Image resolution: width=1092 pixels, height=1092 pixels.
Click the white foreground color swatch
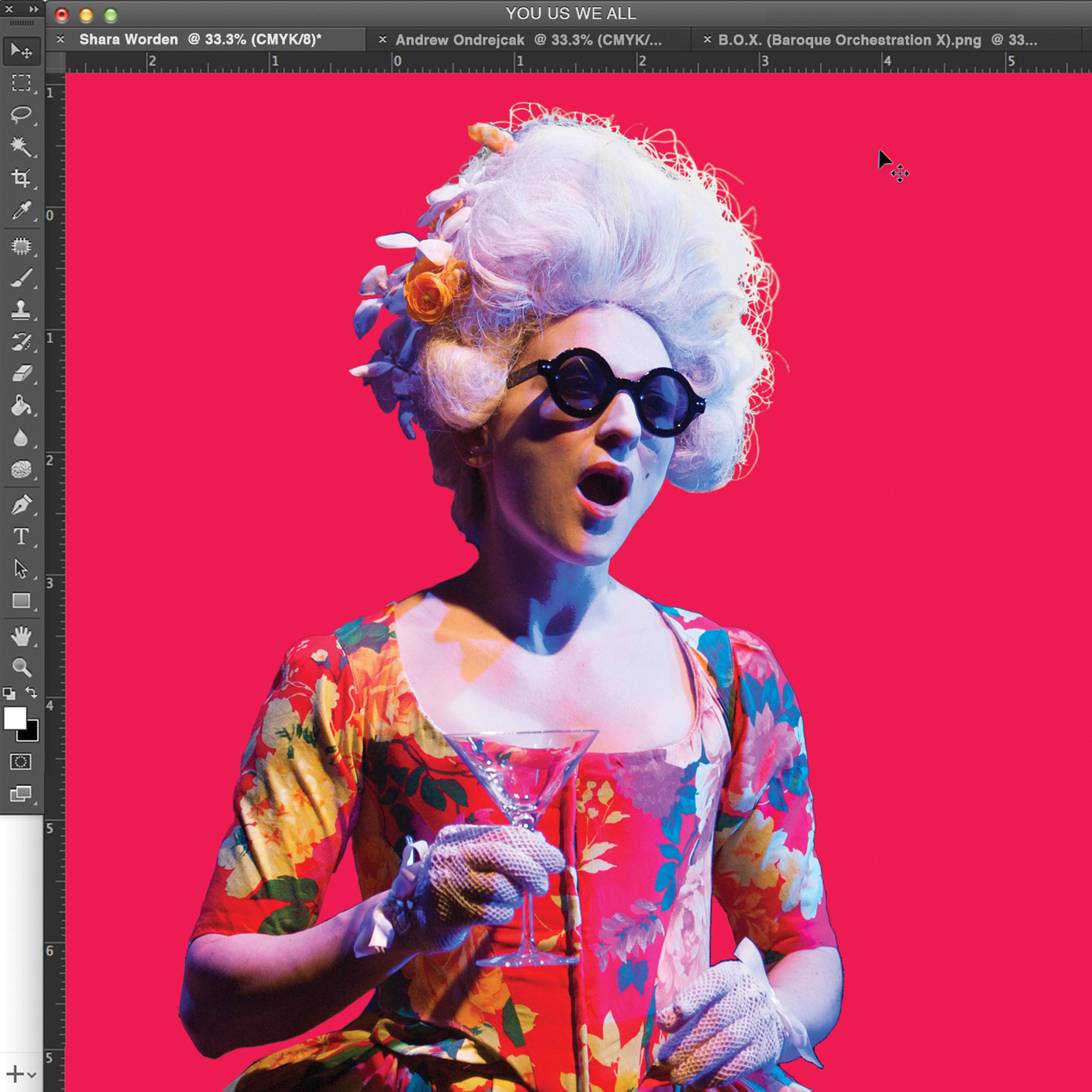coord(15,718)
